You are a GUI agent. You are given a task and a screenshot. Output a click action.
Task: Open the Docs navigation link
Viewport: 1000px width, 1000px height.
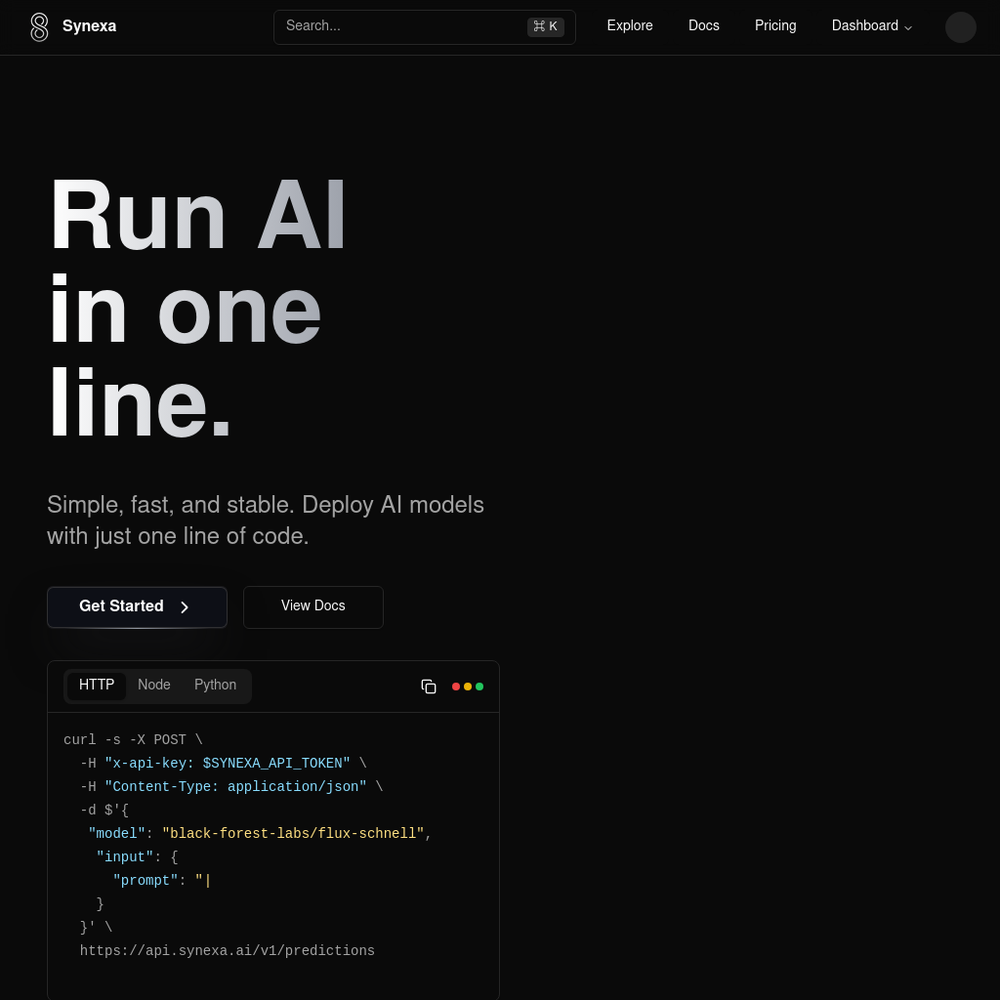pos(703,26)
